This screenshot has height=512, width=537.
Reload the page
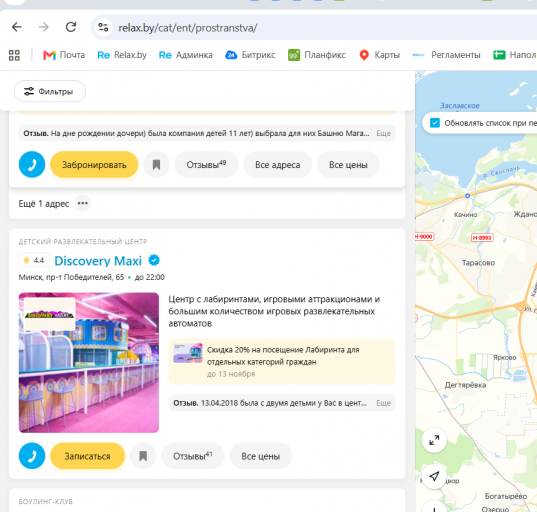(71, 27)
